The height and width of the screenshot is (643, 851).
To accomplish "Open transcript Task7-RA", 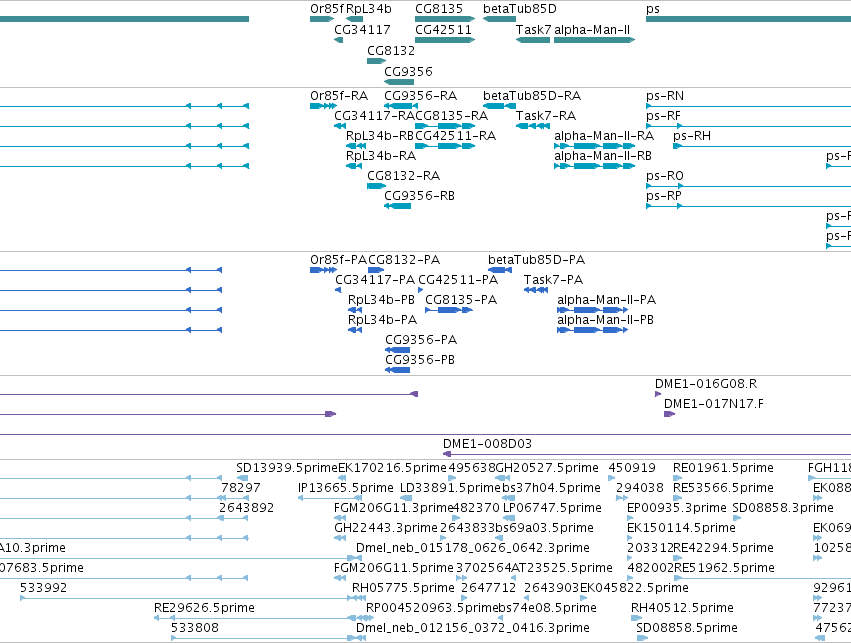I will tap(545, 116).
